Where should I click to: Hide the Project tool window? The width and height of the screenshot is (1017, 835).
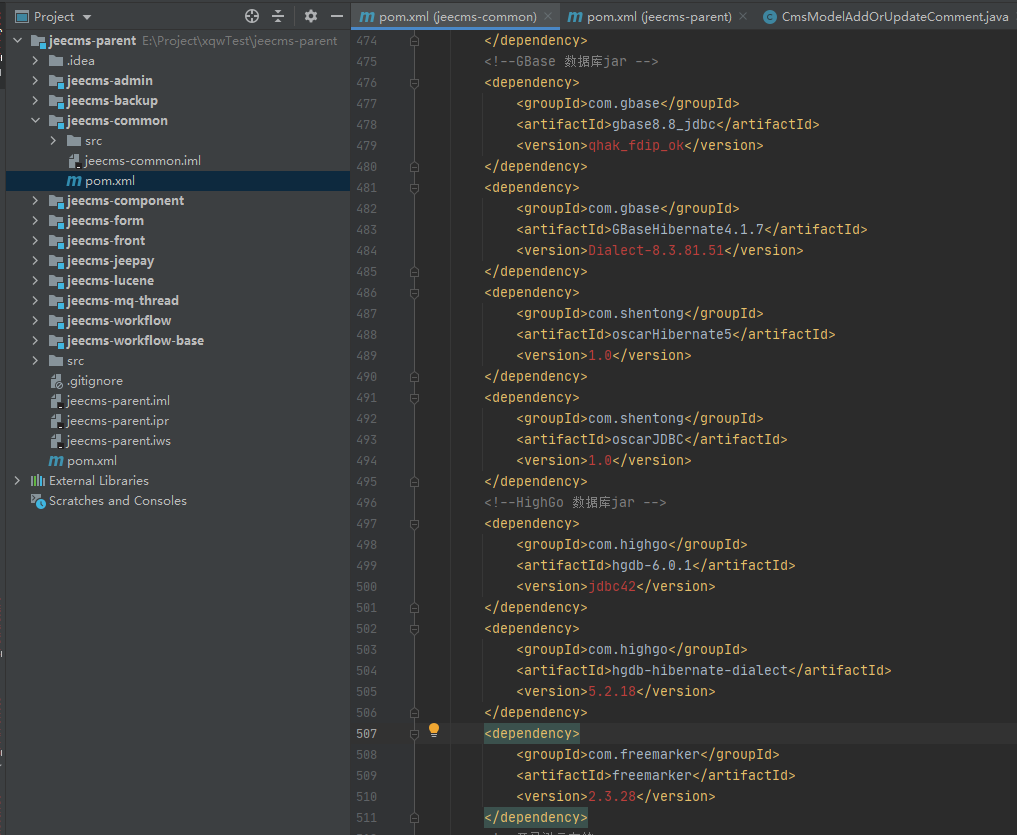335,17
